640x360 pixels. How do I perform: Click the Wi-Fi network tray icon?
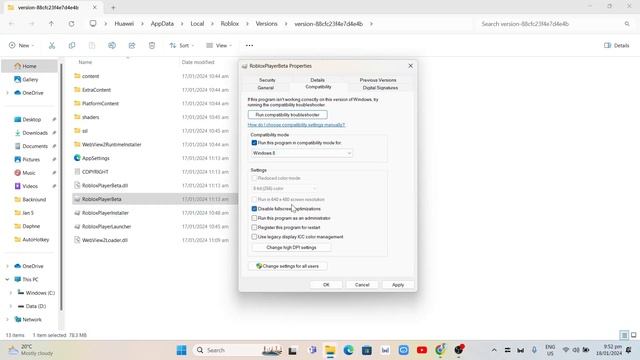pos(566,350)
